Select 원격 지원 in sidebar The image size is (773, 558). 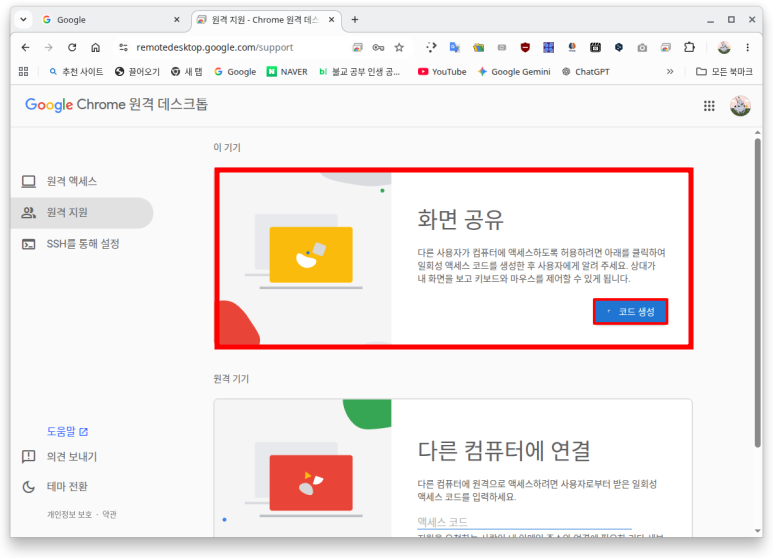click(81, 212)
